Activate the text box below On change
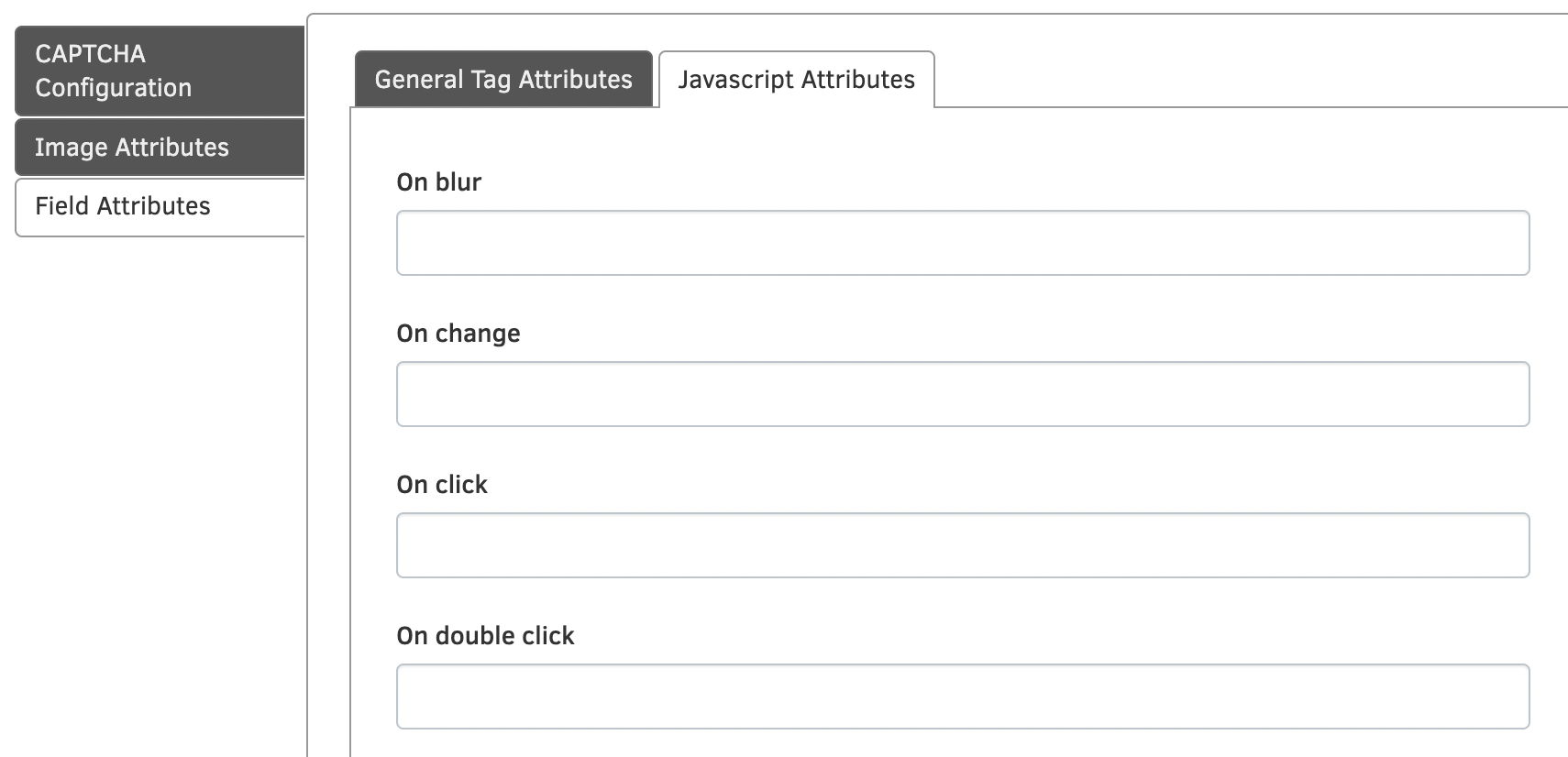 962,394
